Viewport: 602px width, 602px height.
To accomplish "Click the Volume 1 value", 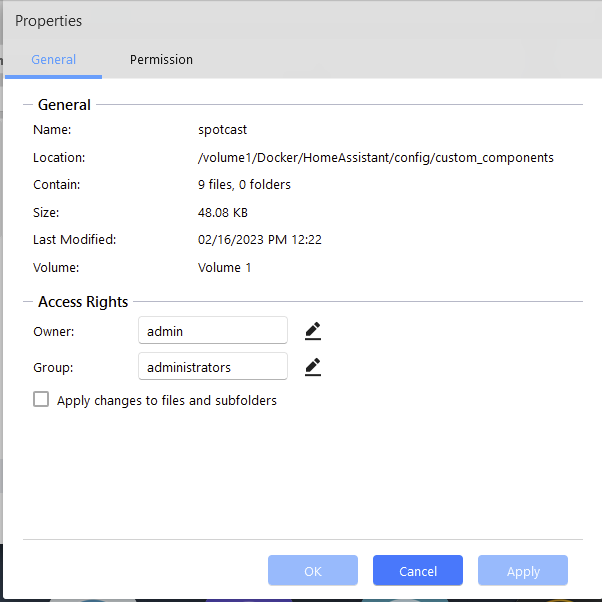I will (x=224, y=268).
